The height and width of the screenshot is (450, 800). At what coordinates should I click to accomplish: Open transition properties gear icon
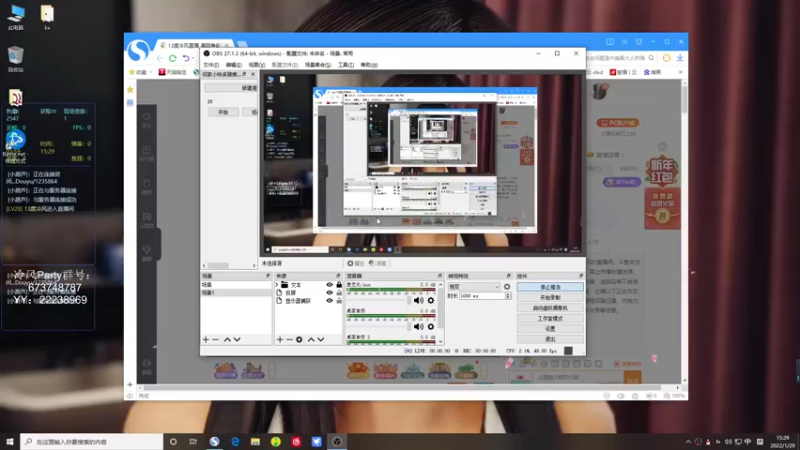tap(507, 287)
